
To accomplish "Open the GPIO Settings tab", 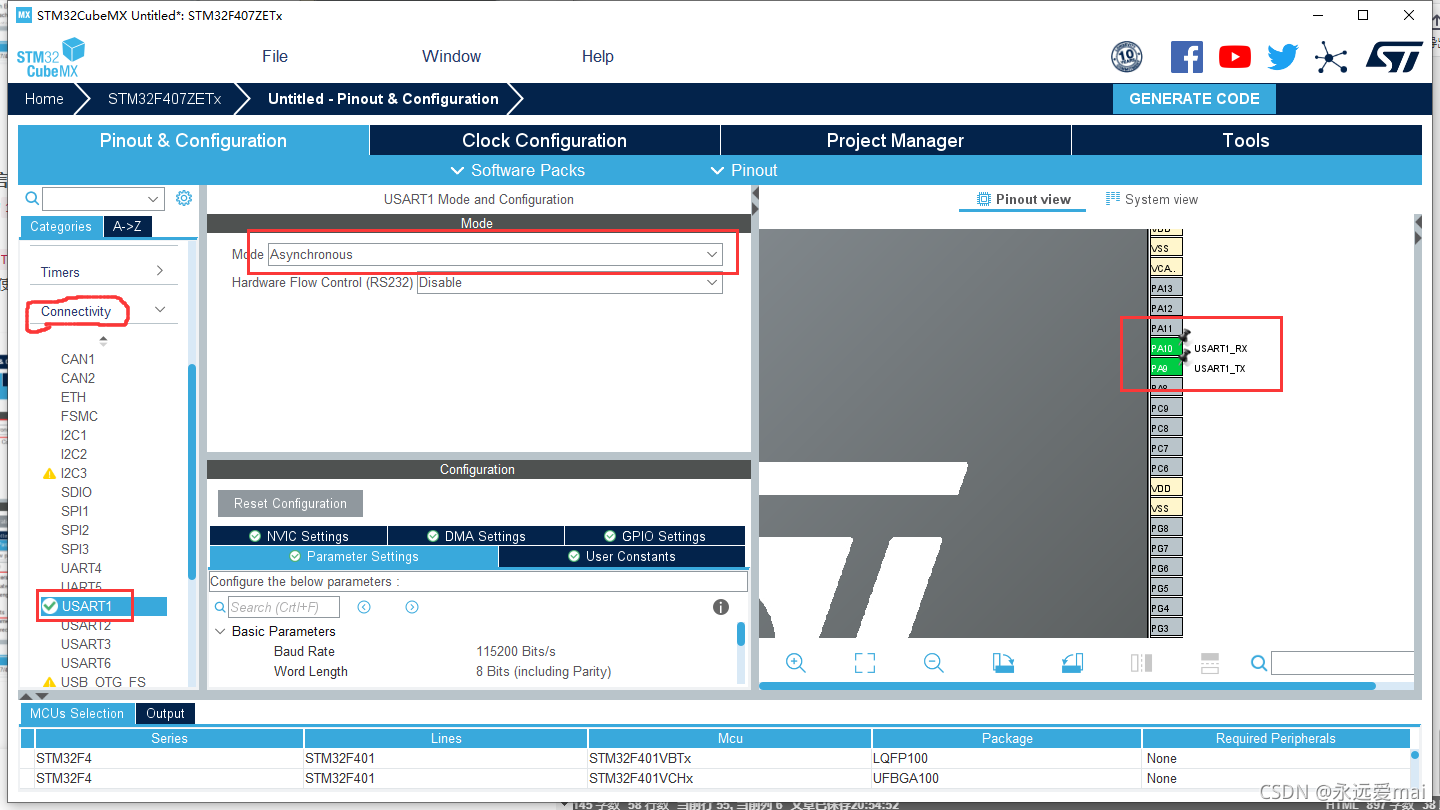I will click(655, 536).
